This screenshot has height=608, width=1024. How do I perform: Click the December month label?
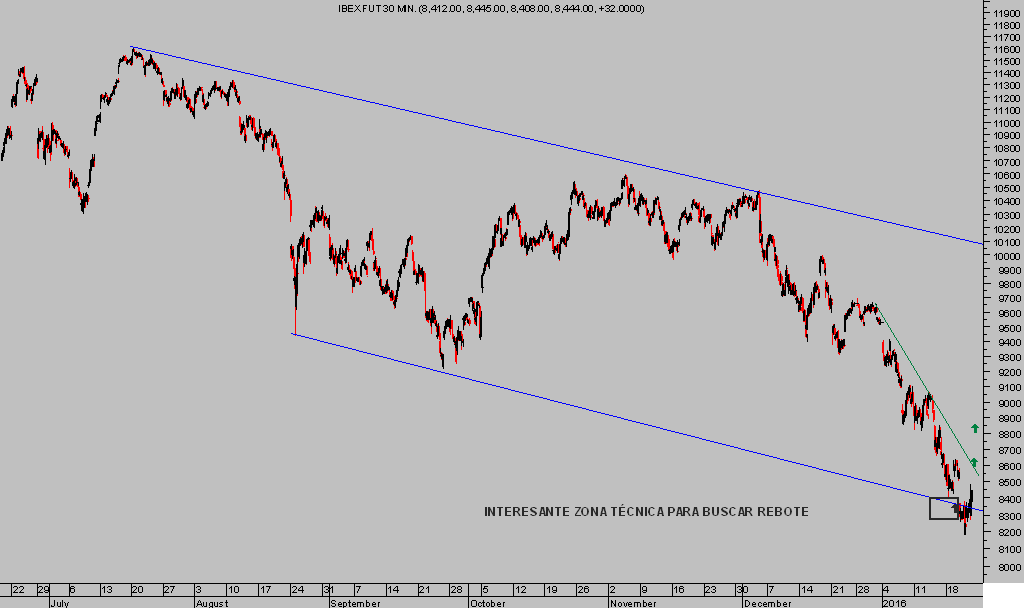point(766,603)
